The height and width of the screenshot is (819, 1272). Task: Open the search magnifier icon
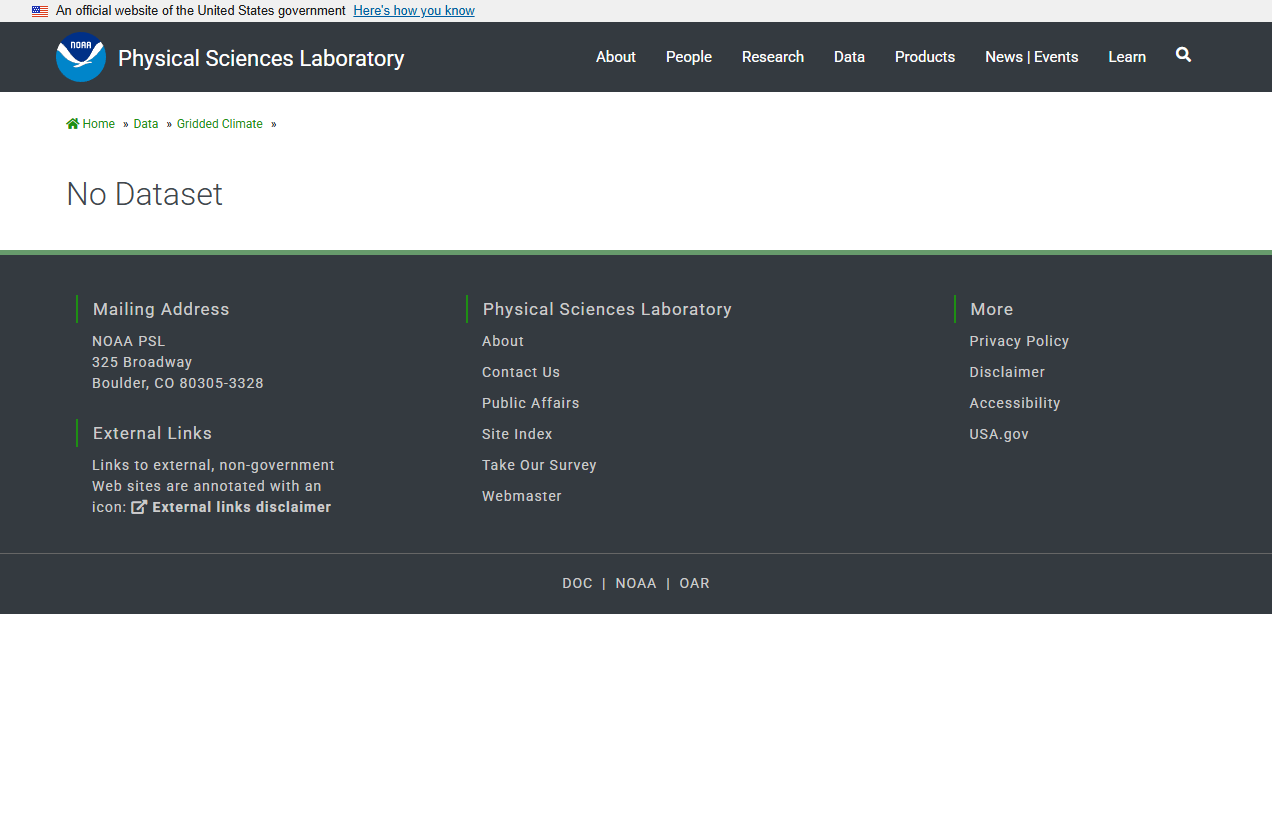click(x=1183, y=55)
